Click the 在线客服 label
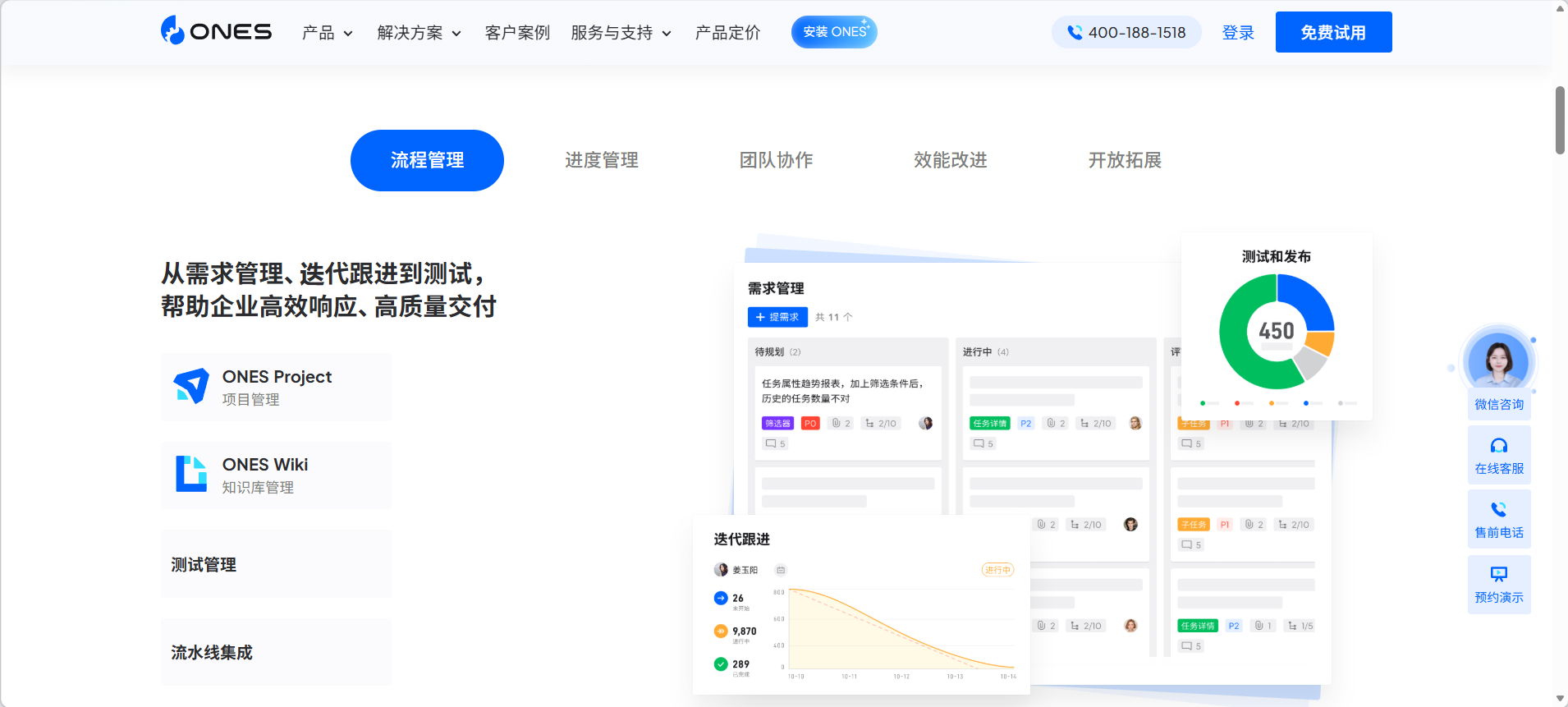The width and height of the screenshot is (1568, 707). 1499,468
